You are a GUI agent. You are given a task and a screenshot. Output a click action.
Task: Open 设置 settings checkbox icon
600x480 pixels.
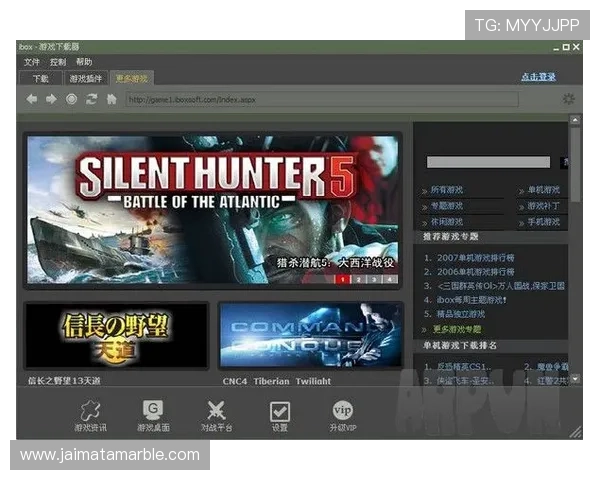tap(280, 417)
